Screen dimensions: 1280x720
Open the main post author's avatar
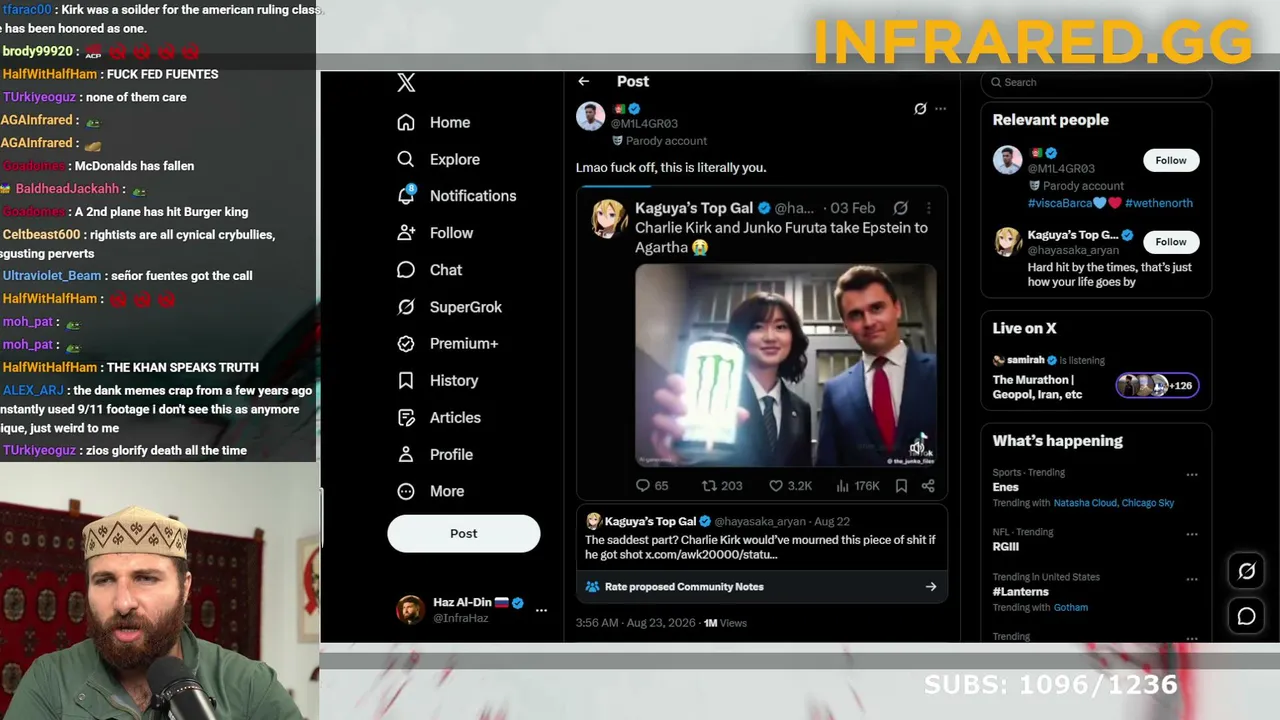[590, 115]
